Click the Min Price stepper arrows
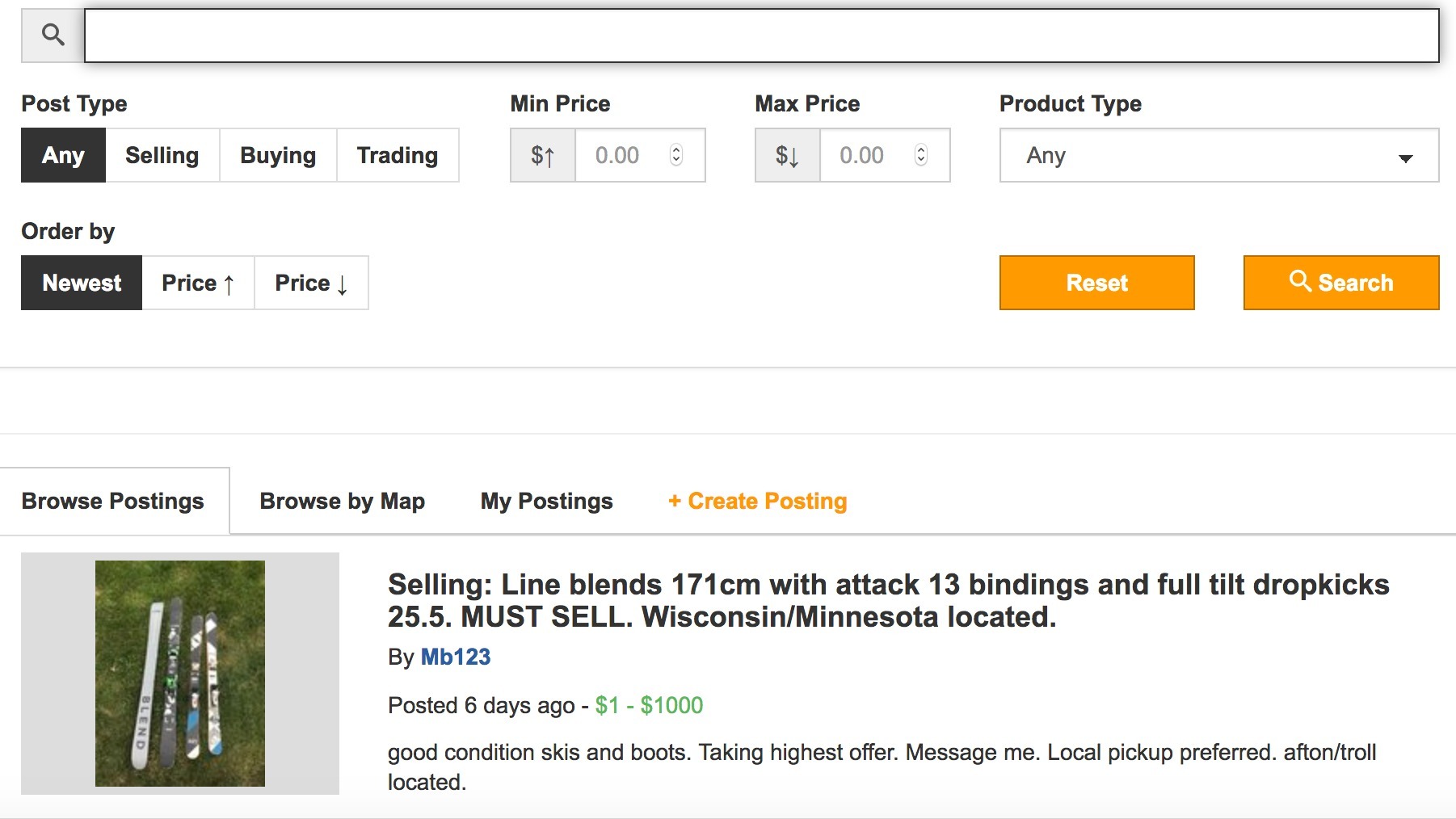1456x819 pixels. coord(676,155)
